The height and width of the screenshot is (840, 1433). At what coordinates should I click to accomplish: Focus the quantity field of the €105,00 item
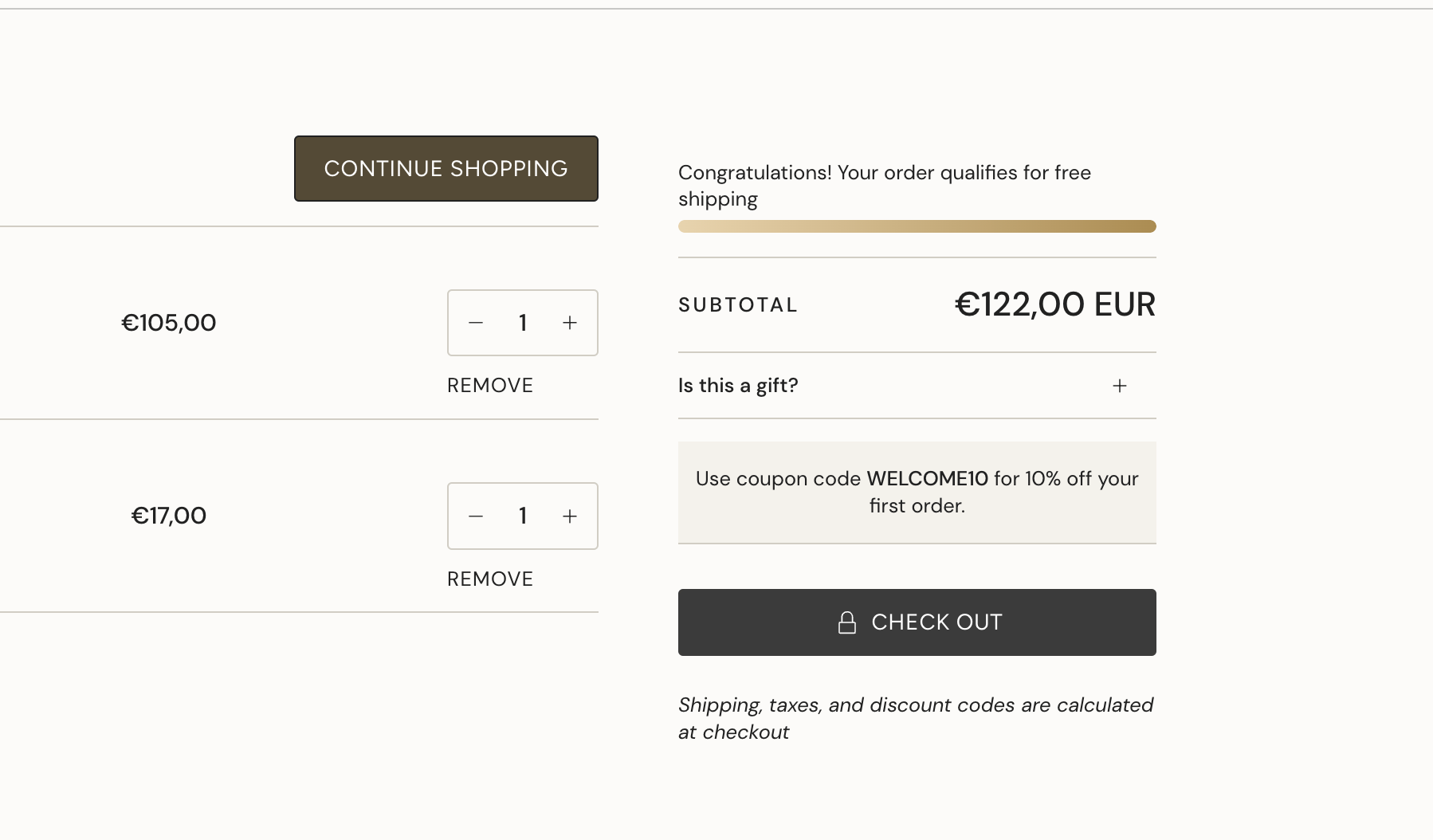[x=523, y=323]
